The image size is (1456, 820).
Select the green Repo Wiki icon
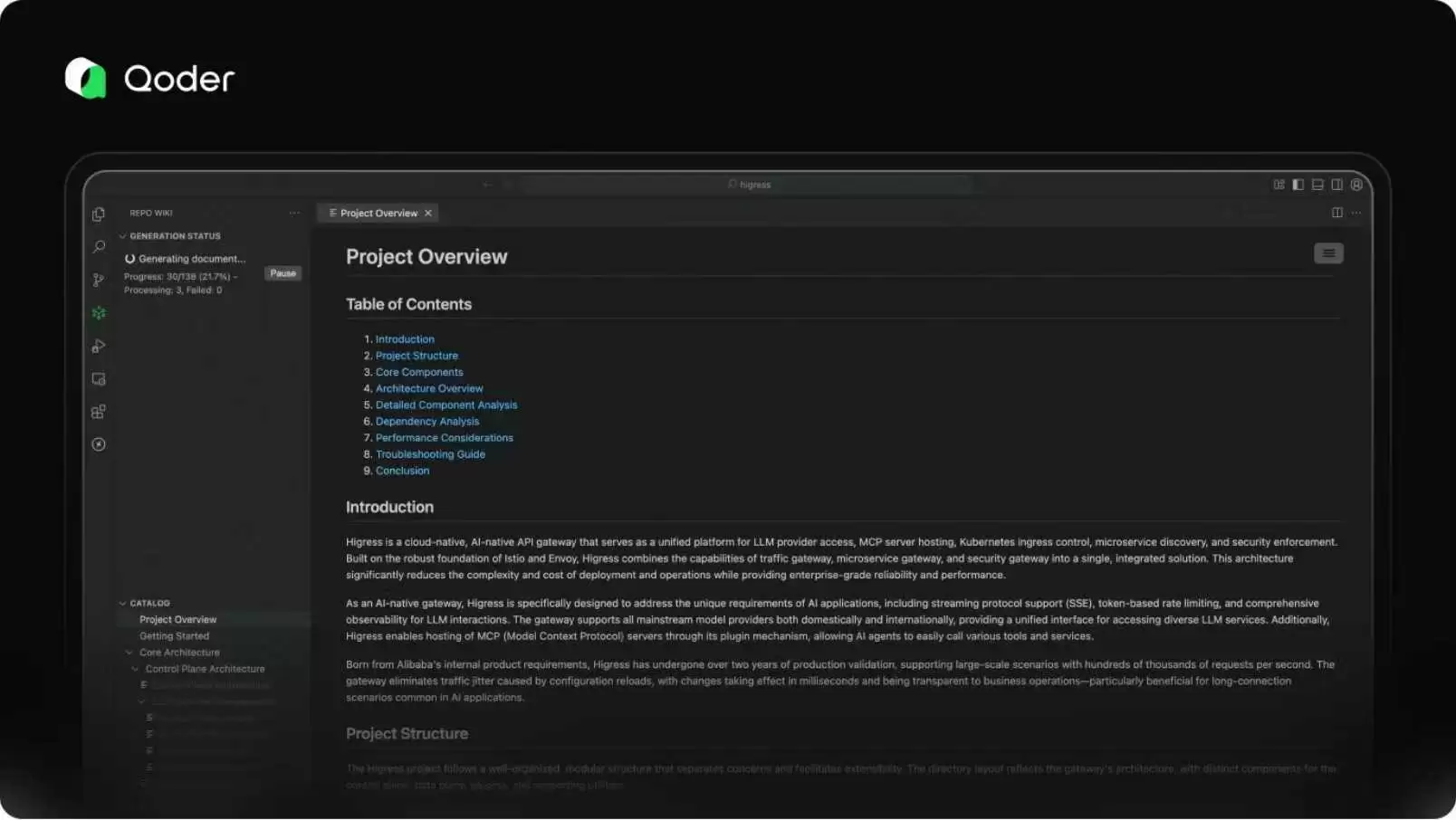[x=99, y=313]
